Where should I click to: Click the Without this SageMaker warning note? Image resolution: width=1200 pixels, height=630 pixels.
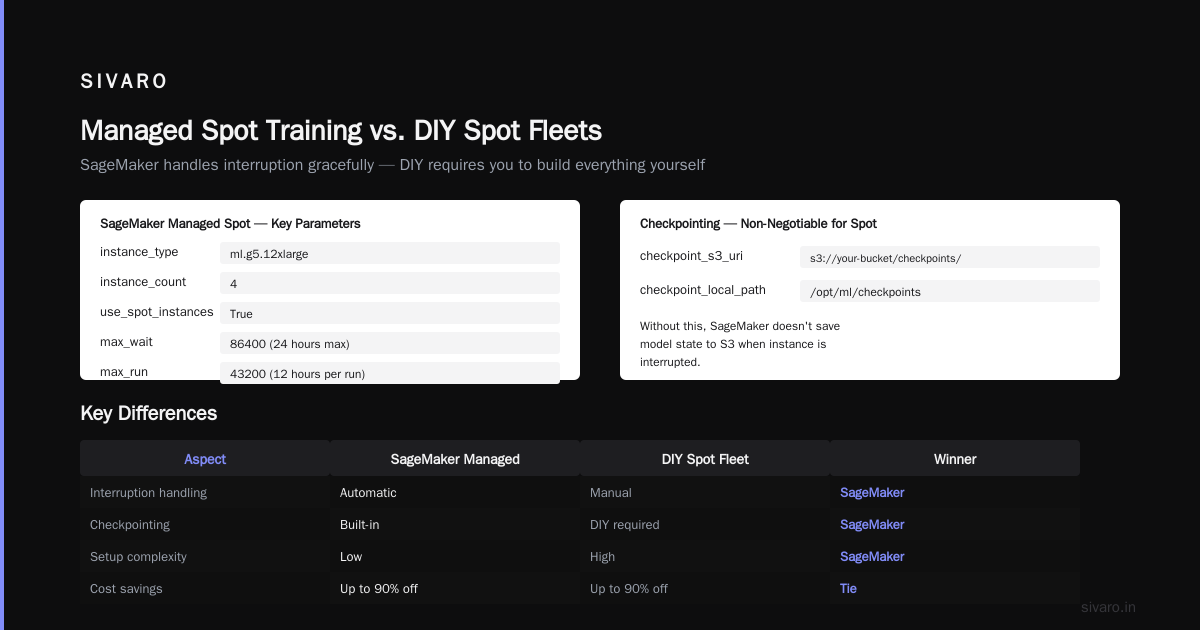coord(740,344)
